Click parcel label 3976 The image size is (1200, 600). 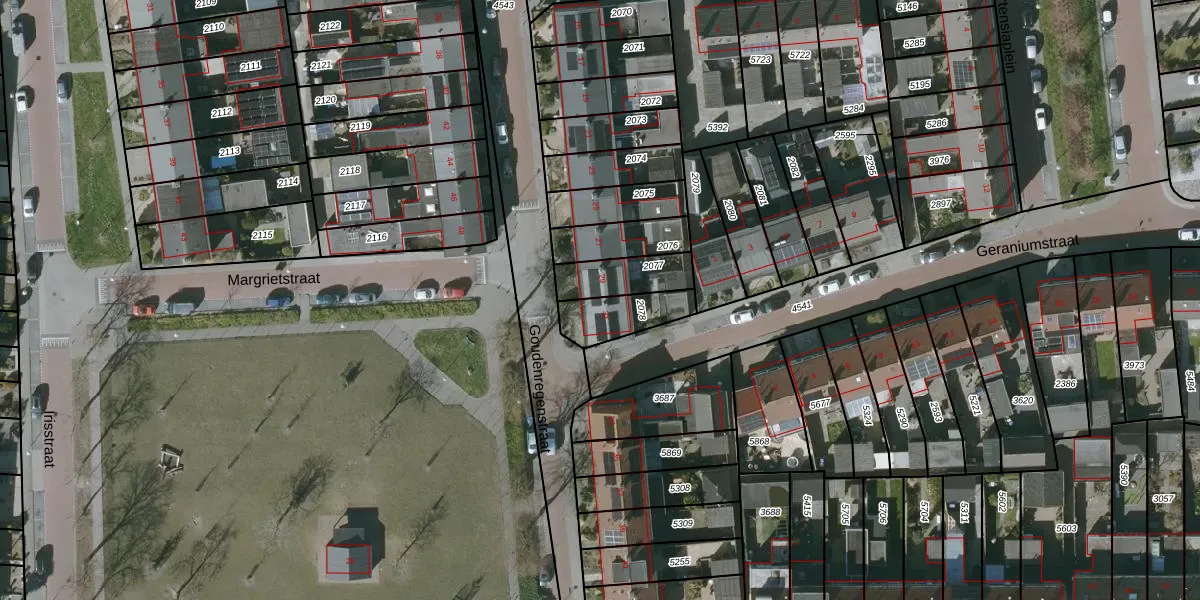[x=939, y=160]
